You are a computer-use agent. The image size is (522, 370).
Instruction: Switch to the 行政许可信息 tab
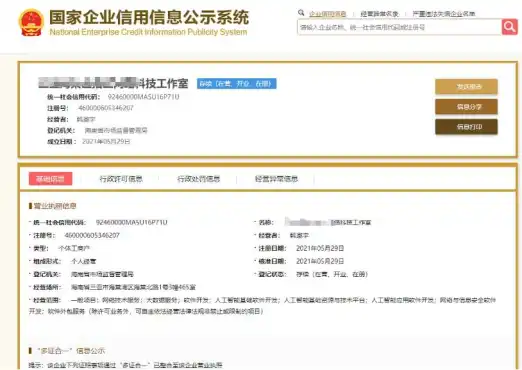(x=121, y=179)
